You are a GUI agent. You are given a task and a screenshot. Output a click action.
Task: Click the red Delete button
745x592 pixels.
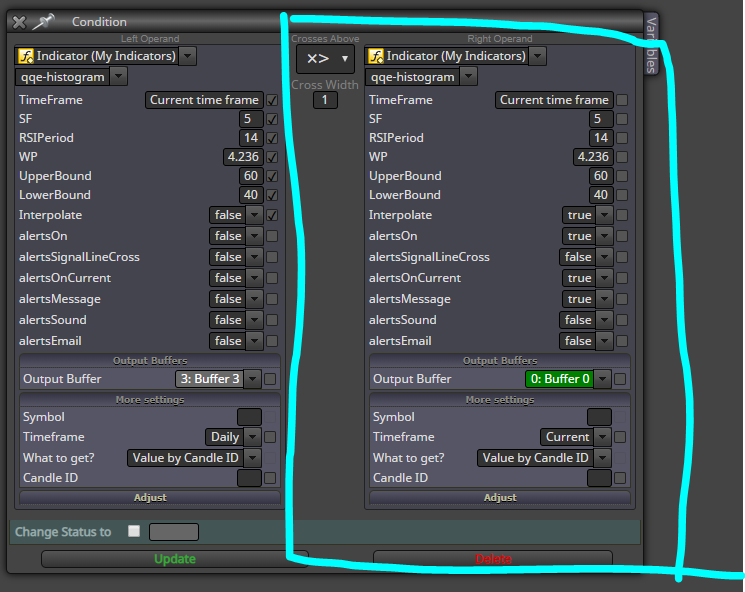493,559
